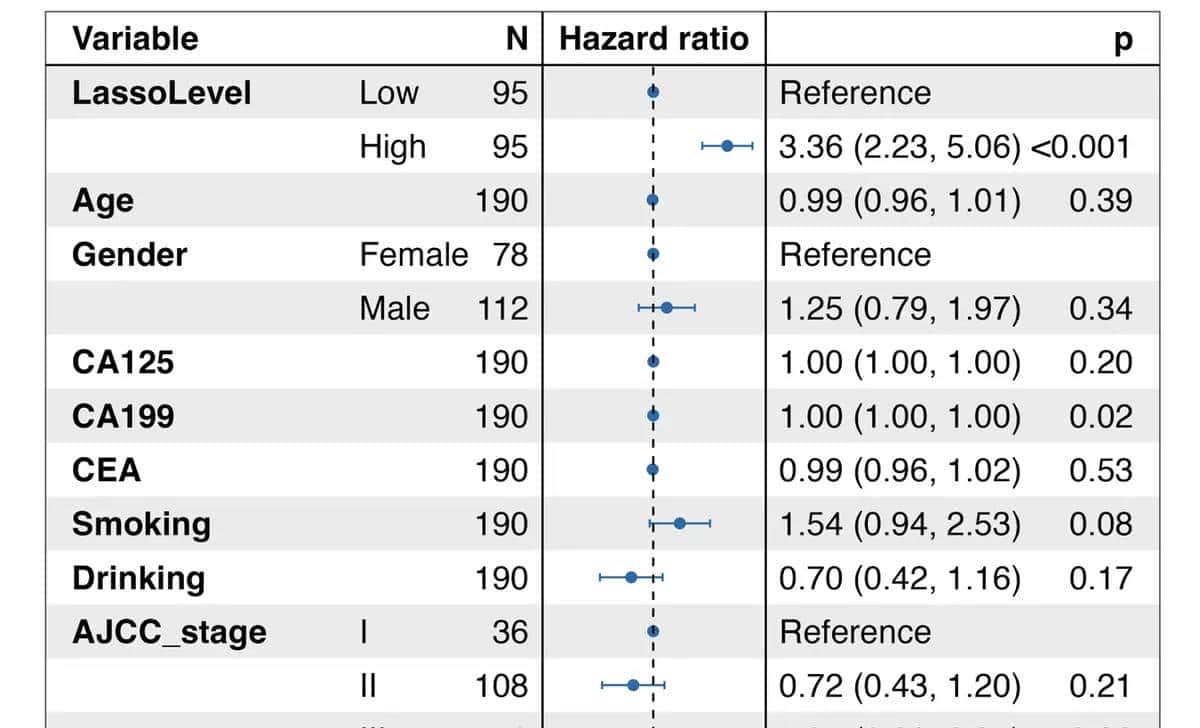The width and height of the screenshot is (1200, 728).
Task: Click the High LassoLevel hazard ratio dot
Action: pyautogui.click(x=727, y=146)
